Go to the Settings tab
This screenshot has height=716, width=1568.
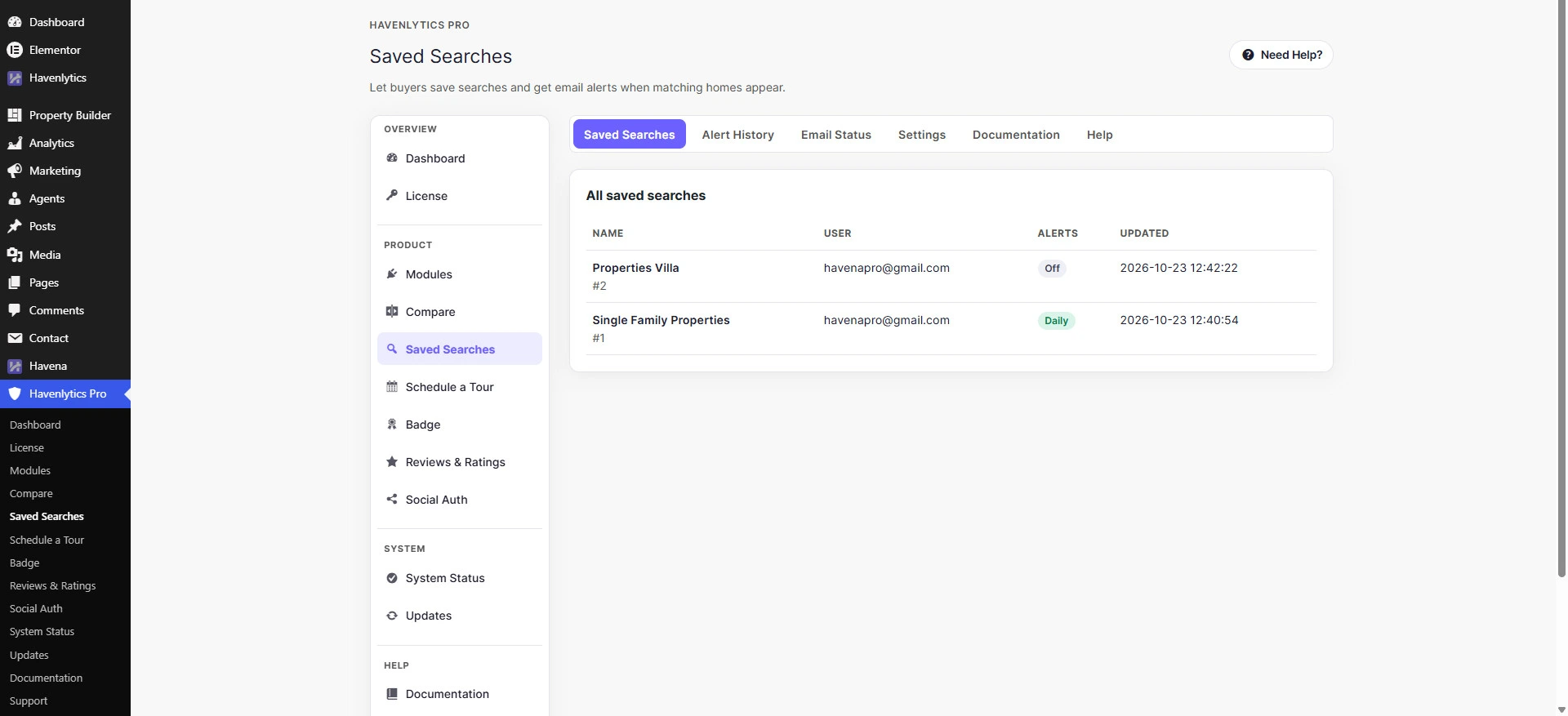point(921,135)
